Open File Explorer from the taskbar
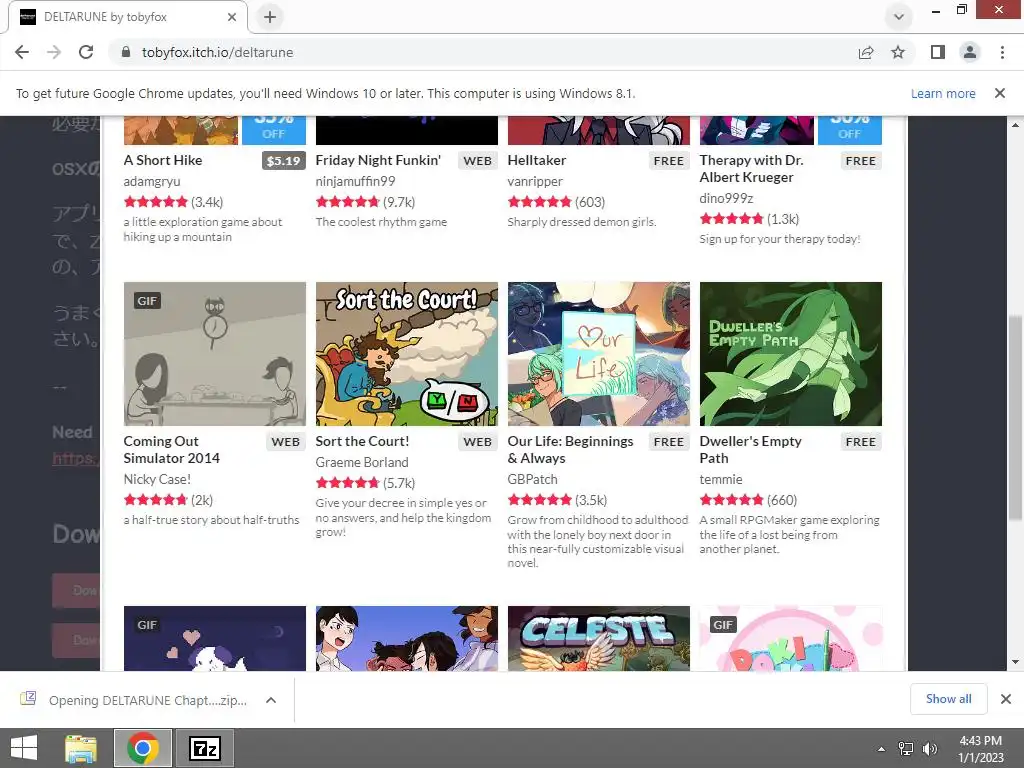 click(81, 748)
